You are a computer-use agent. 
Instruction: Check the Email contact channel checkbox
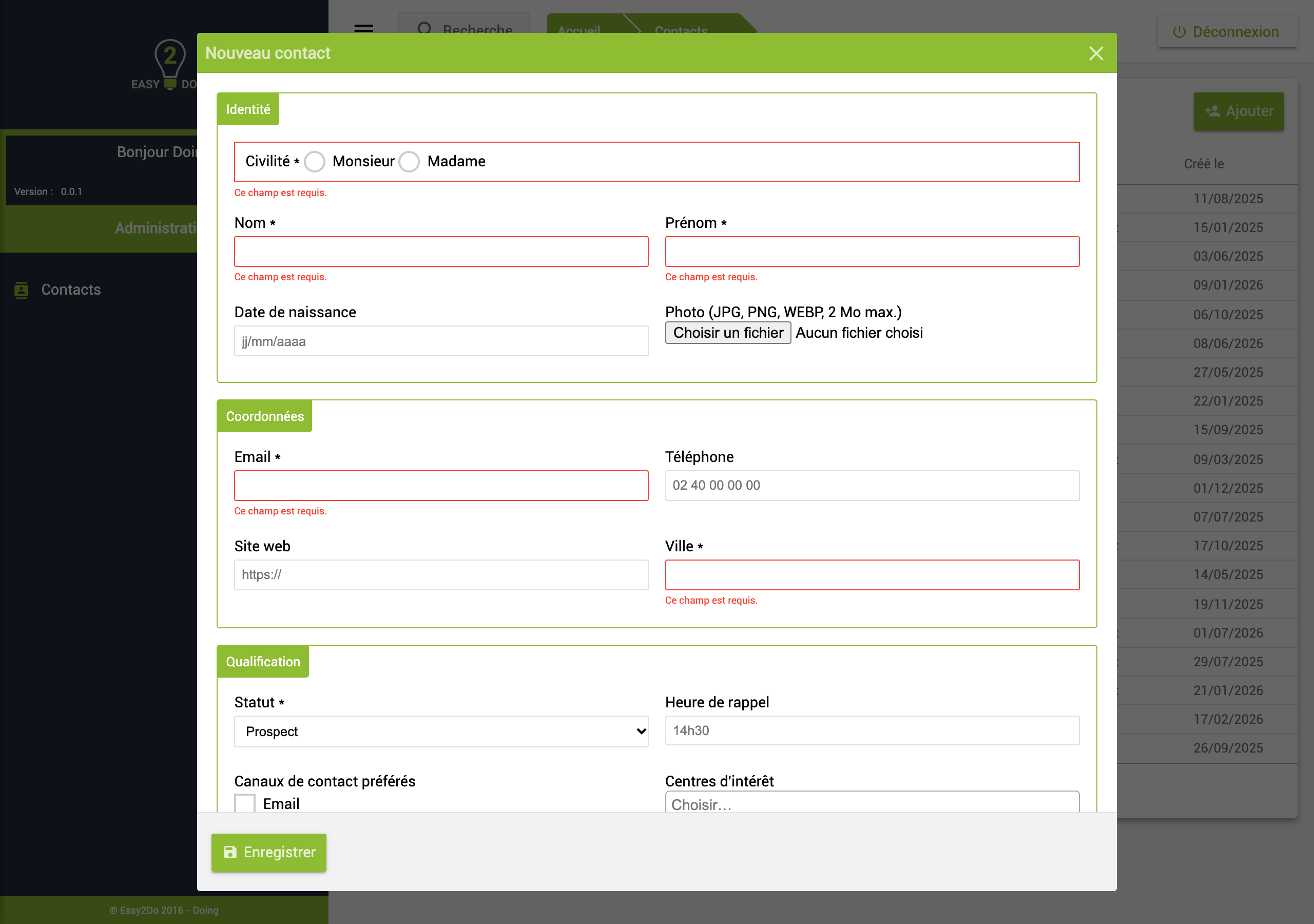[x=245, y=803]
